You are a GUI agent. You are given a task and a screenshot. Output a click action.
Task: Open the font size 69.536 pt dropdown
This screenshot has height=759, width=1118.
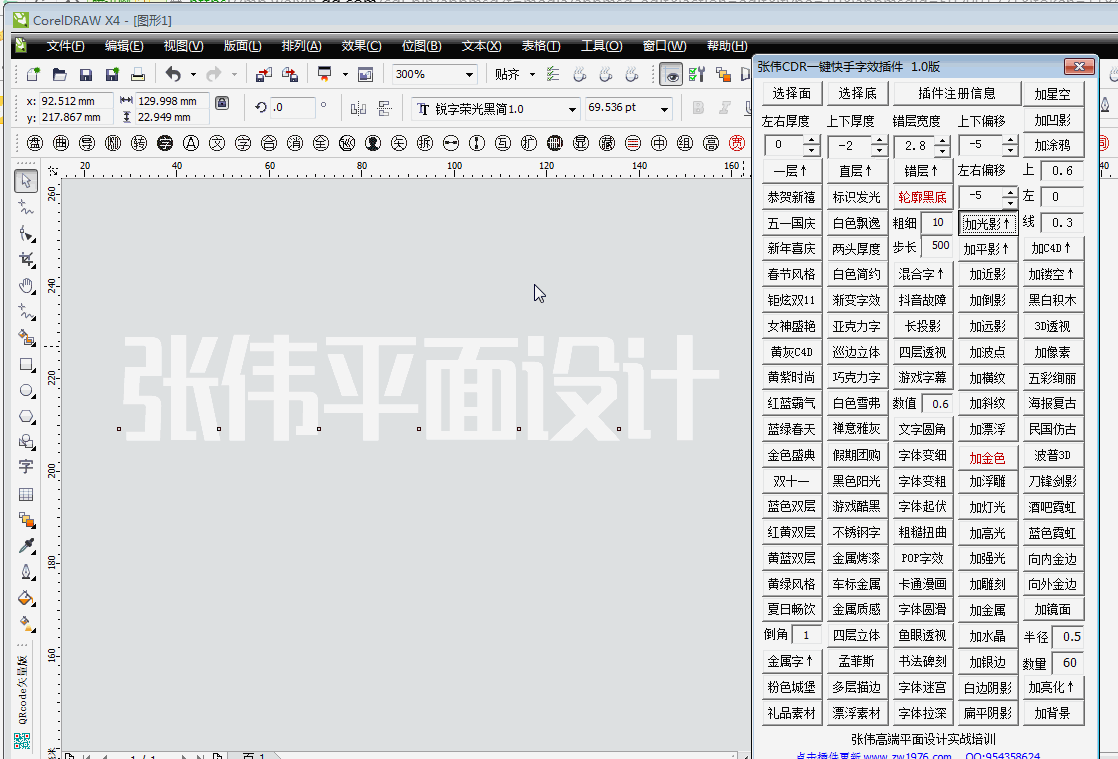[x=665, y=109]
